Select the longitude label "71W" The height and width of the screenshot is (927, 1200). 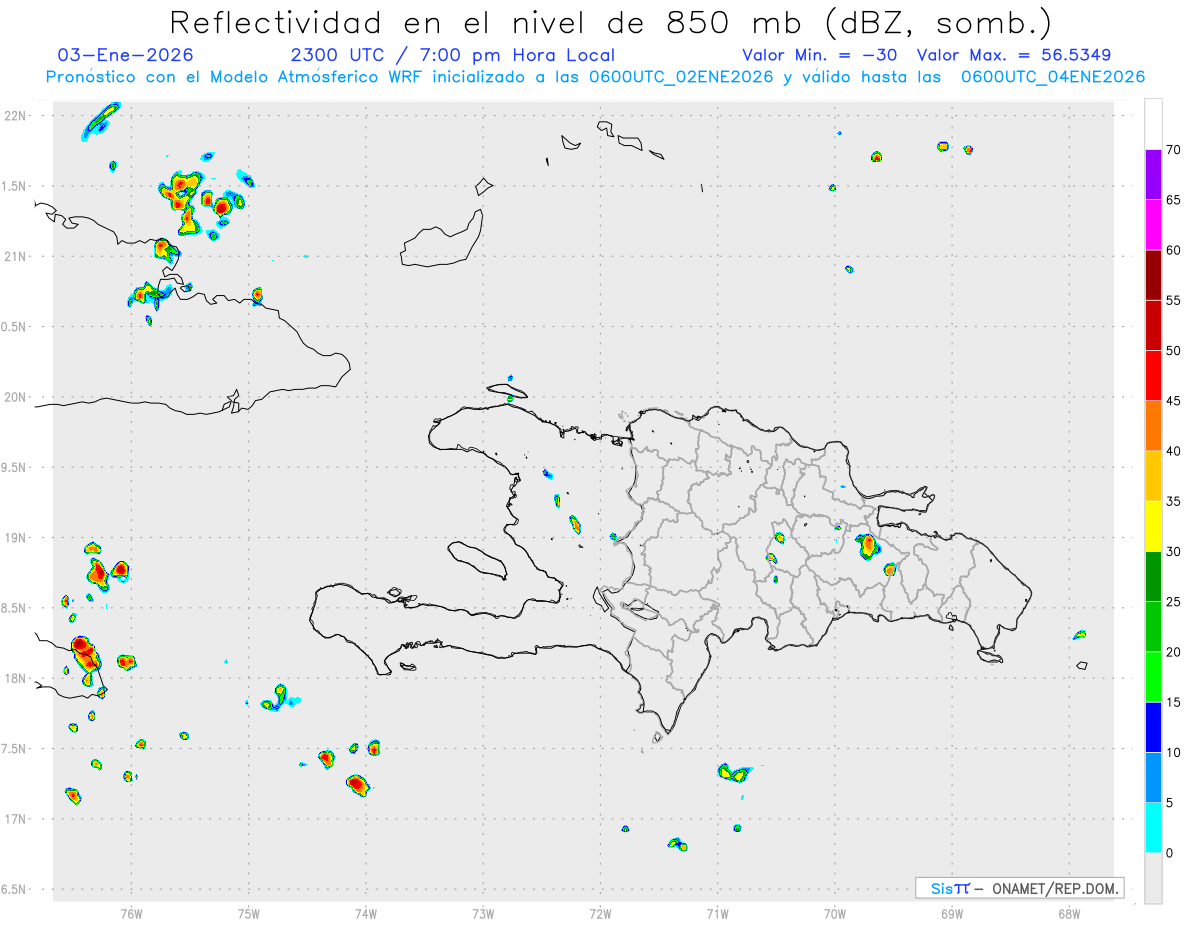tap(717, 913)
